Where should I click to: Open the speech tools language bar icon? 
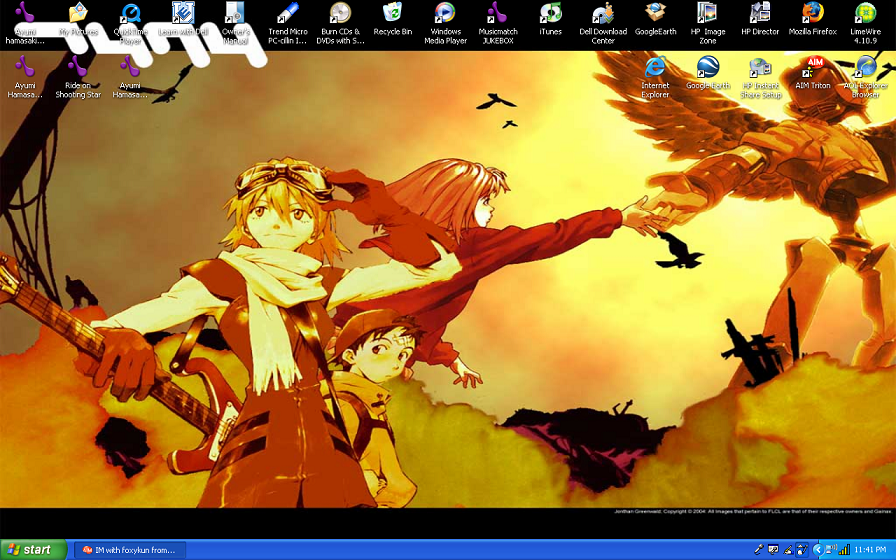[x=773, y=550]
